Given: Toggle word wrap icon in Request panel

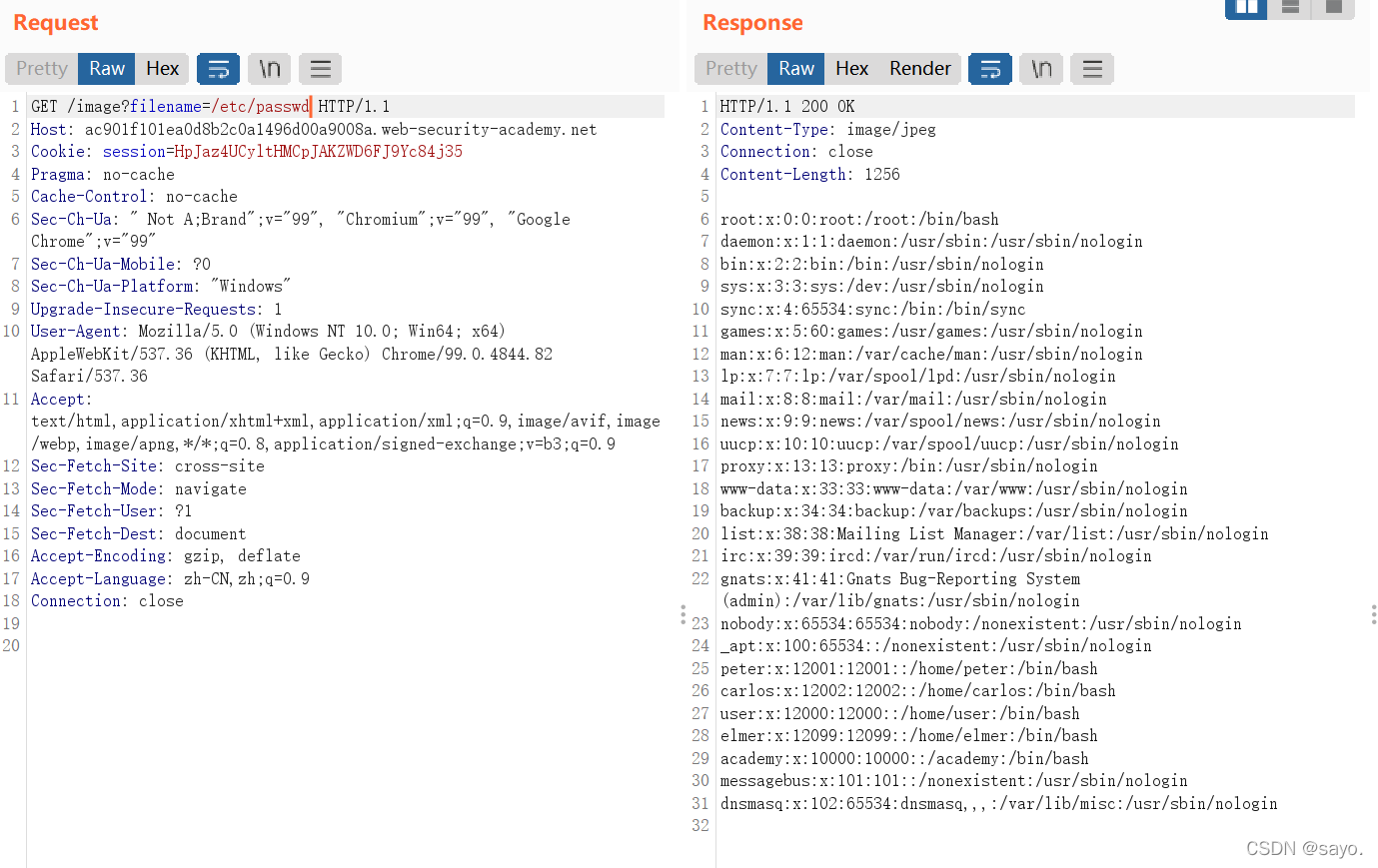Looking at the screenshot, I should tap(218, 68).
